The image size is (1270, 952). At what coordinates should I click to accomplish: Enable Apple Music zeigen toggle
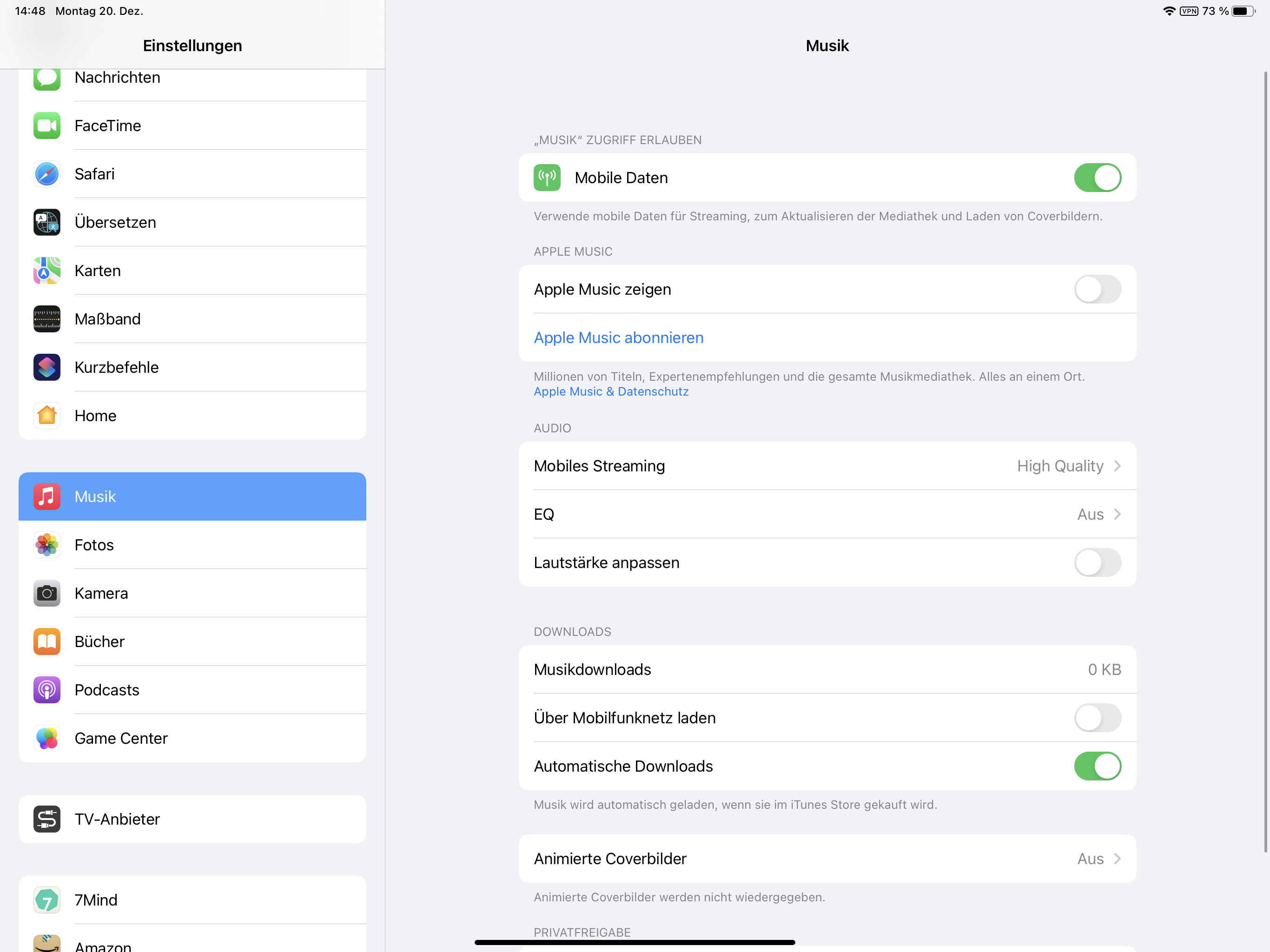point(1097,290)
